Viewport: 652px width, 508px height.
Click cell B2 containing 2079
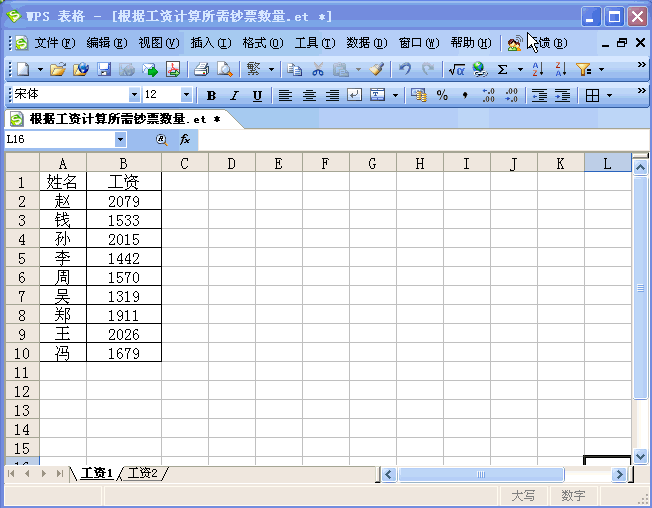pos(123,201)
